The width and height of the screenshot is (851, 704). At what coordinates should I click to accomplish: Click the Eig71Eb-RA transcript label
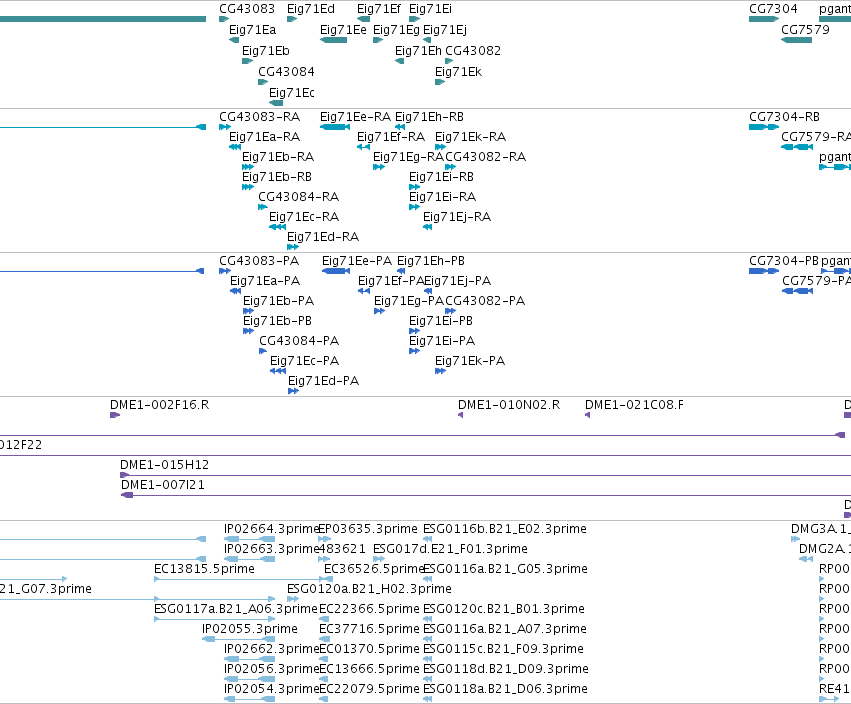pyautogui.click(x=278, y=157)
